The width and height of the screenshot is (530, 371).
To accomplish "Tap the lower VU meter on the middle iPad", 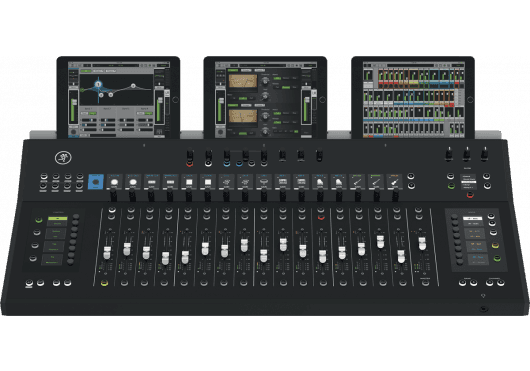I will (x=243, y=117).
